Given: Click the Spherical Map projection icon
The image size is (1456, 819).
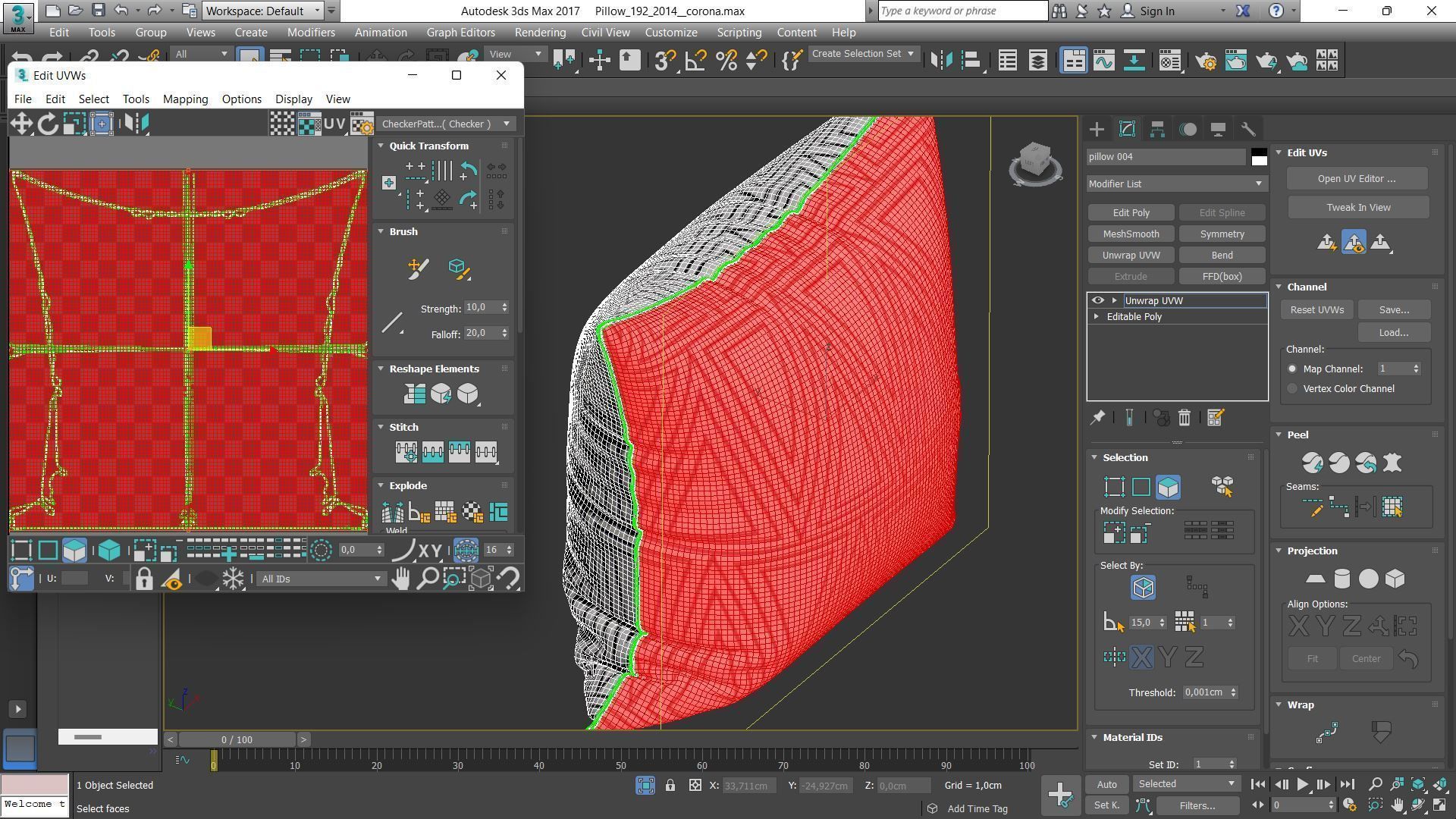Looking at the screenshot, I should tap(1368, 579).
